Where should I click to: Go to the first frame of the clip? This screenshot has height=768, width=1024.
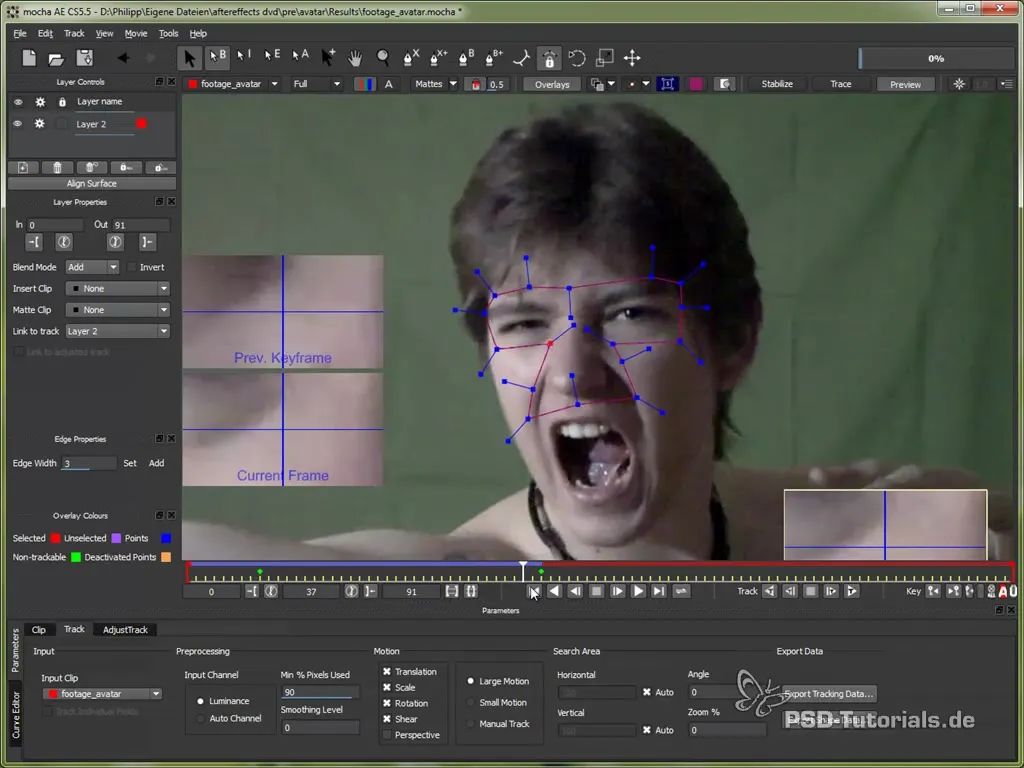[534, 592]
